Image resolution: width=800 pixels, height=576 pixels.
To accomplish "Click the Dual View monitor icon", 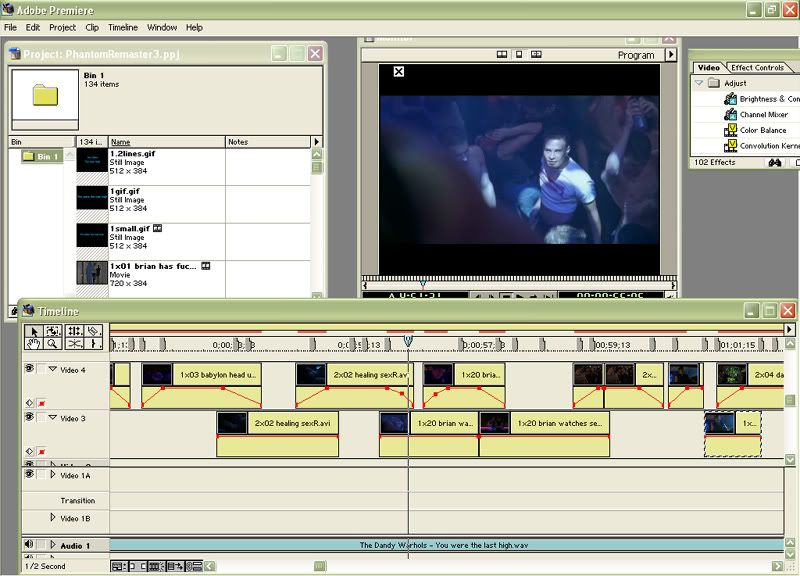I will (502, 54).
